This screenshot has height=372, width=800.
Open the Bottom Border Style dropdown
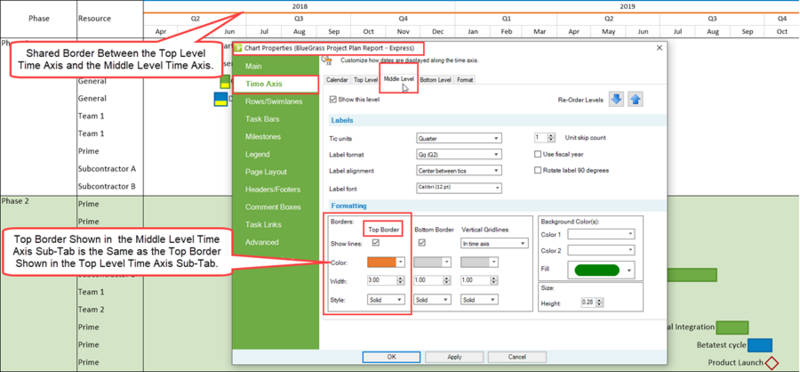[x=432, y=300]
